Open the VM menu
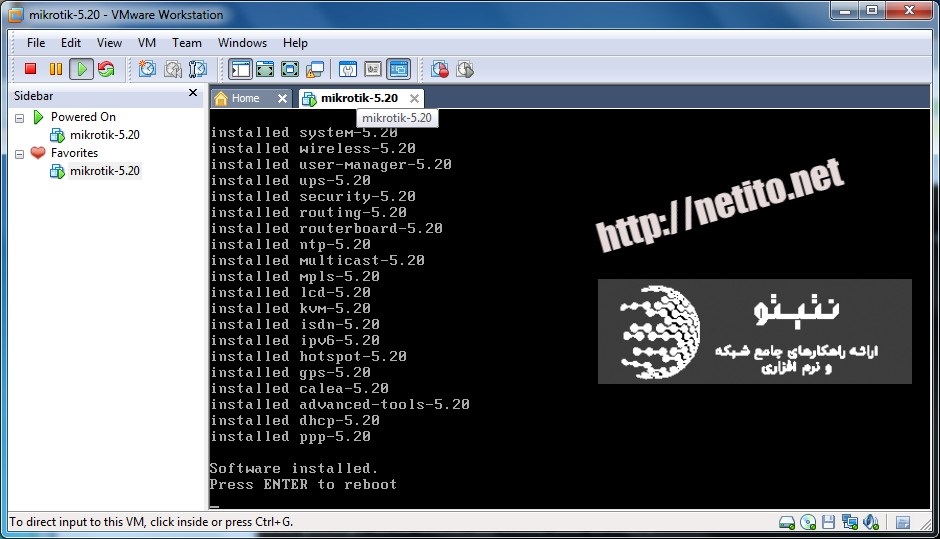 (147, 43)
